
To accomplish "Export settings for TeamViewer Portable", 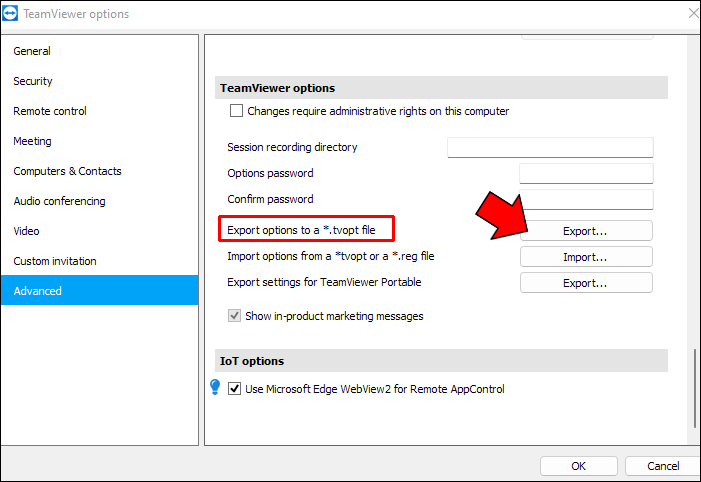I will pos(585,283).
